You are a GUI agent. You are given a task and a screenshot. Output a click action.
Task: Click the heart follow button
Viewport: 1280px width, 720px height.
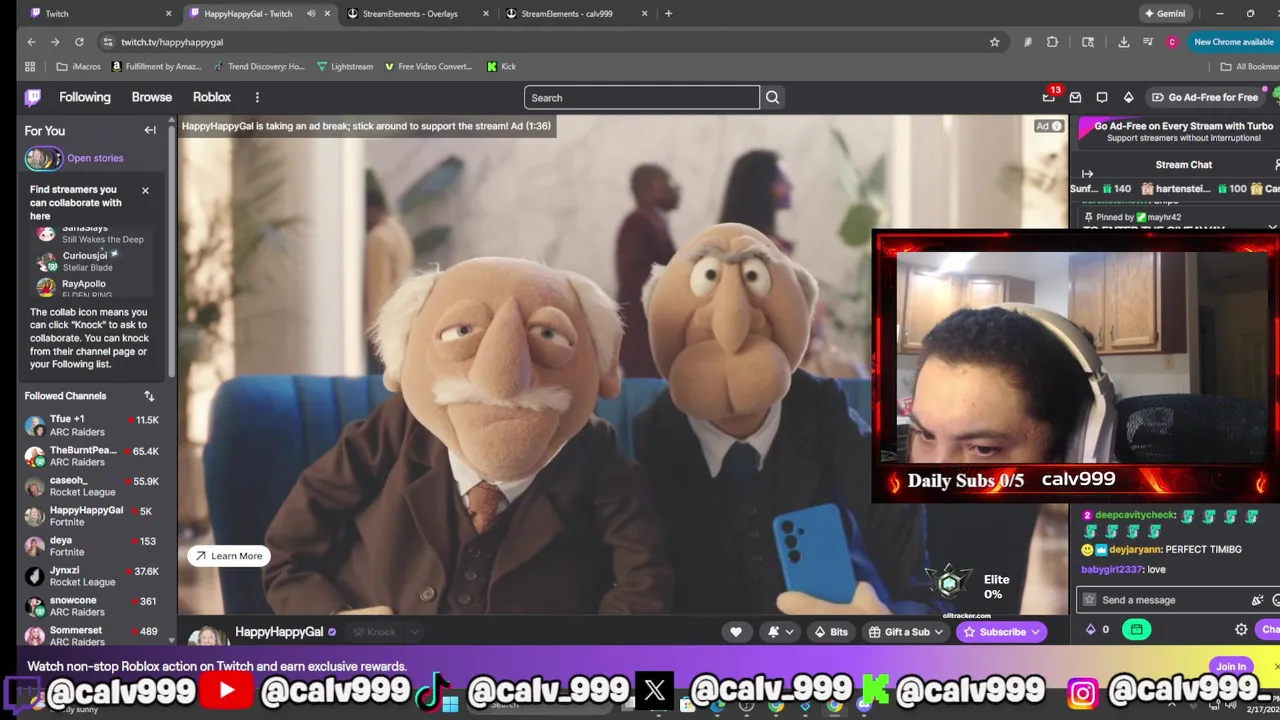736,632
